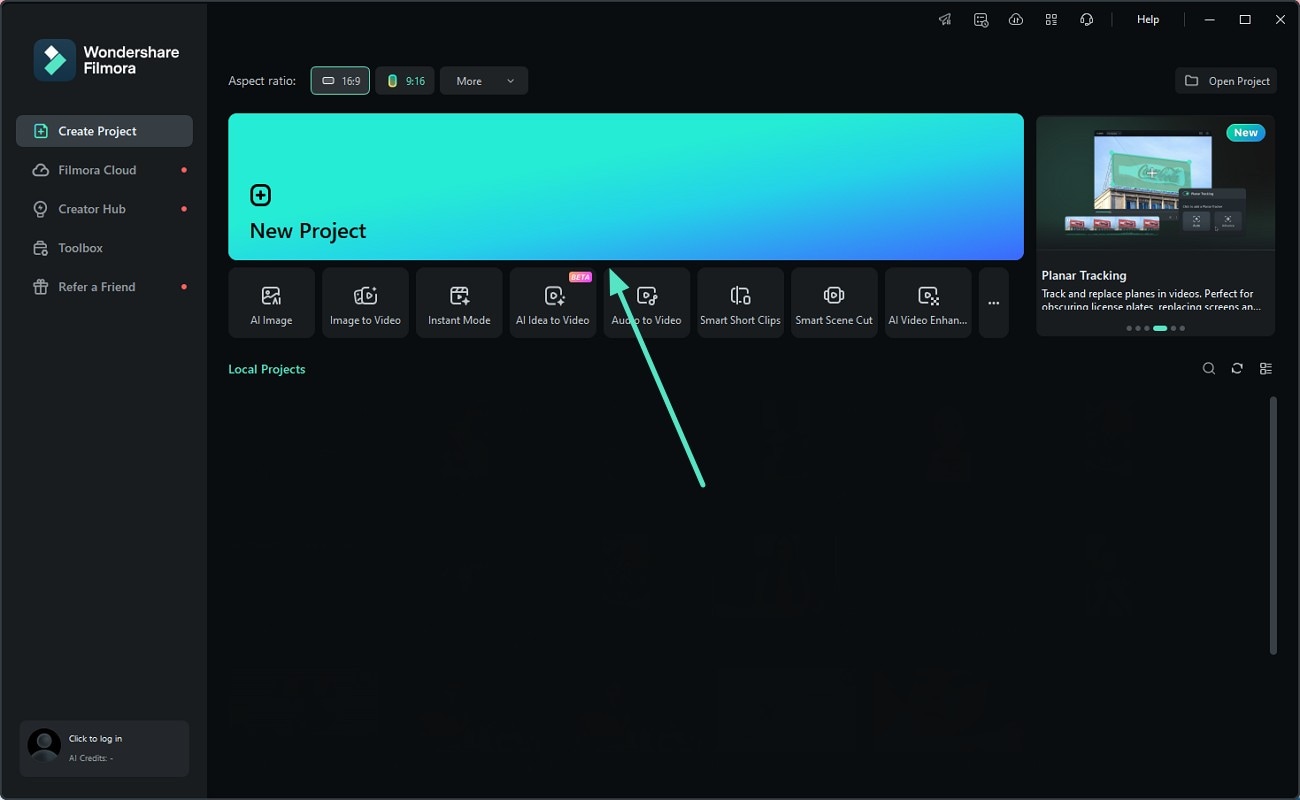Click the user avatar to log in
This screenshot has height=800, width=1300.
tap(44, 746)
